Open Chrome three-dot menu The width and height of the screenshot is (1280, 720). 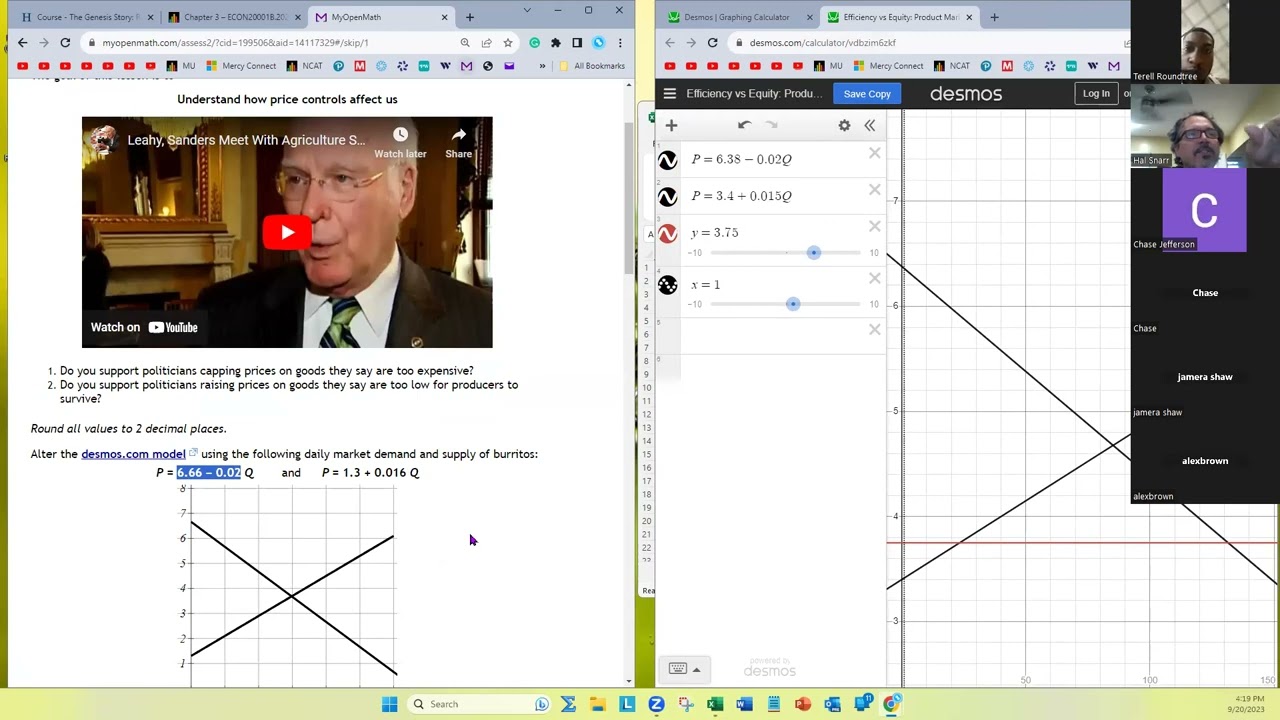point(620,43)
